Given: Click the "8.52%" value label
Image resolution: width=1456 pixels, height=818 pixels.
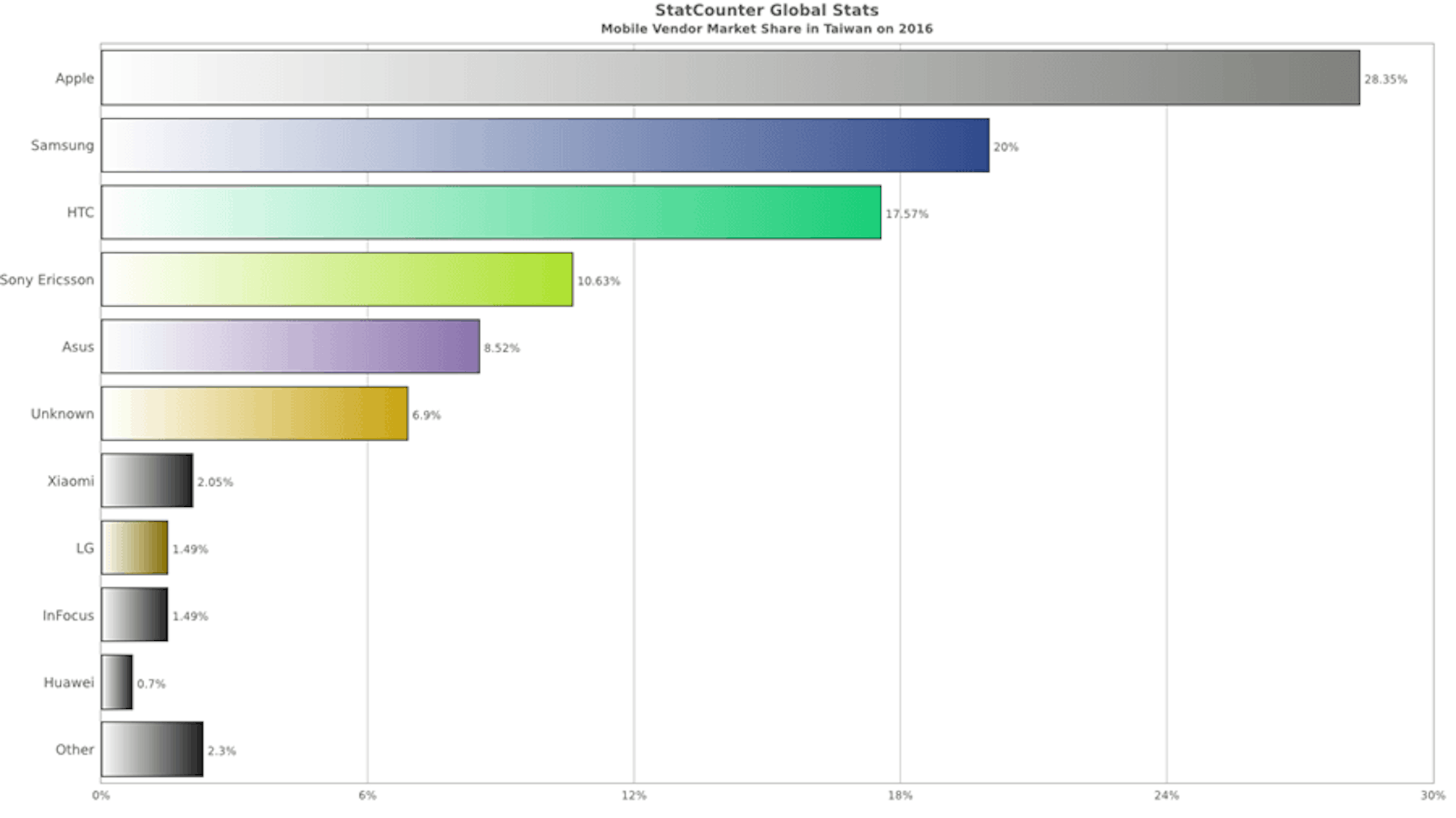Looking at the screenshot, I should [502, 348].
